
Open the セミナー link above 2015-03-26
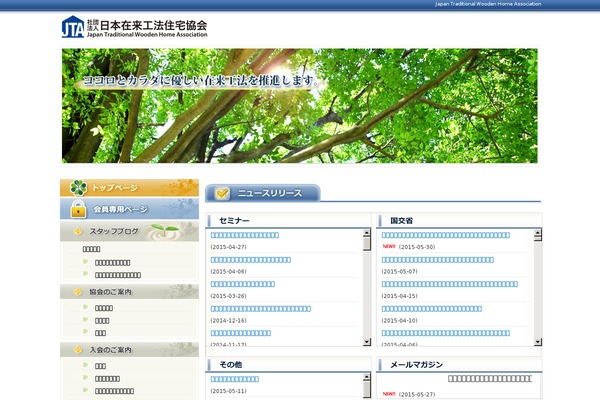(243, 284)
